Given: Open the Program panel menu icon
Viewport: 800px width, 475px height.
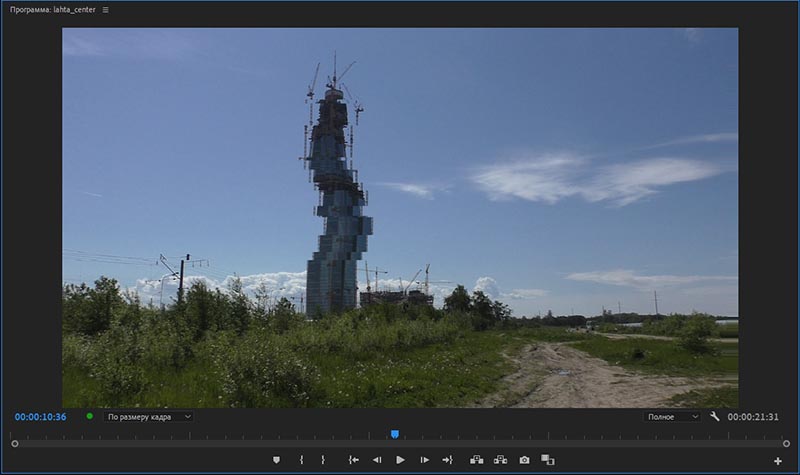Looking at the screenshot, I should click(106, 10).
